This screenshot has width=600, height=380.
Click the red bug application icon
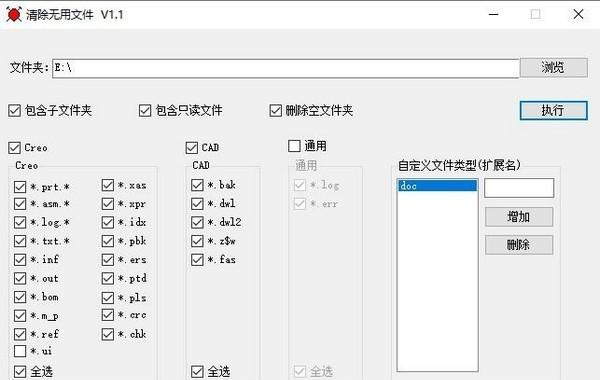[14, 15]
